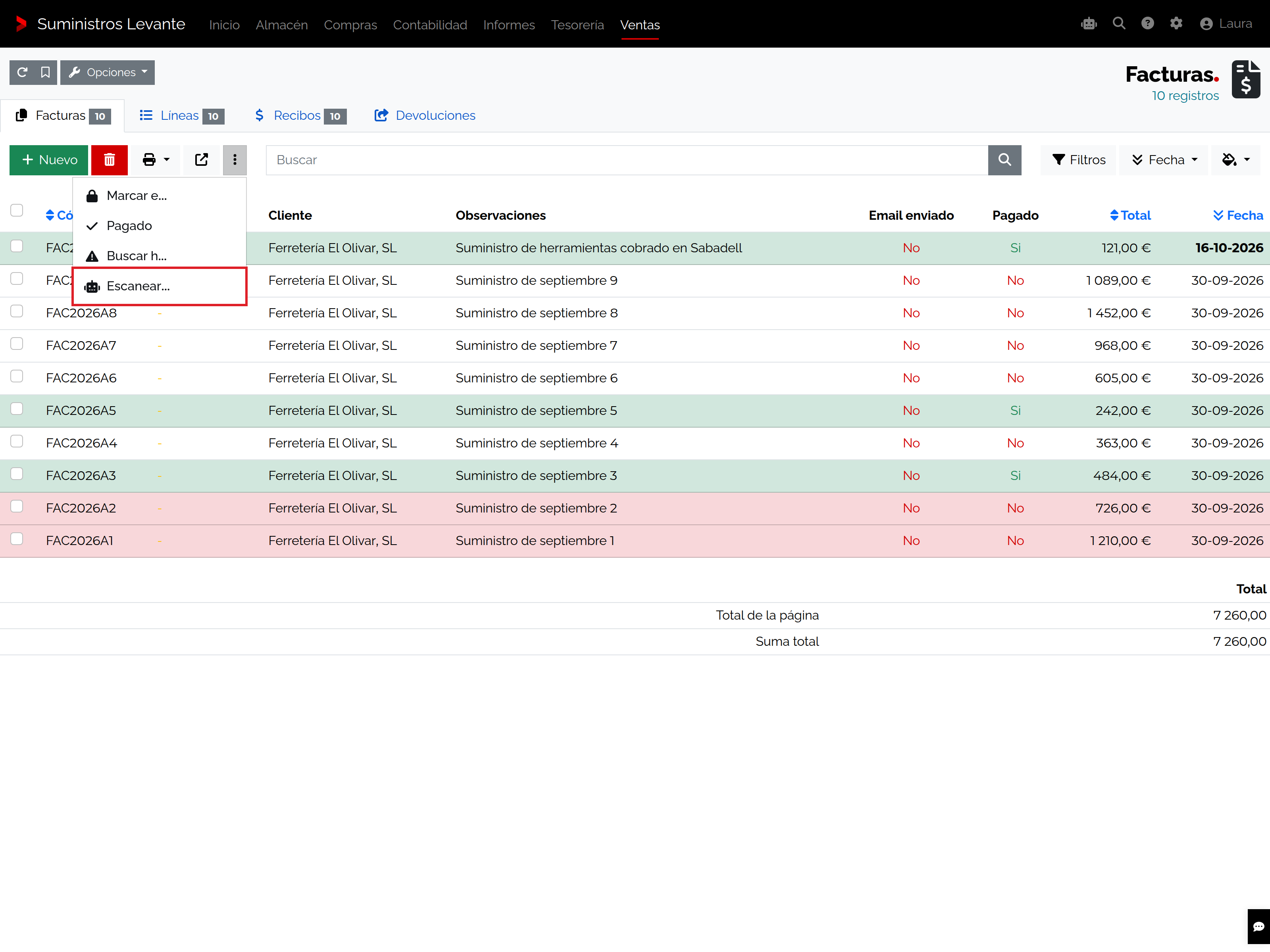Image resolution: width=1270 pixels, height=952 pixels.
Task: Check the box for invoice FAC2026A5
Action: [17, 409]
